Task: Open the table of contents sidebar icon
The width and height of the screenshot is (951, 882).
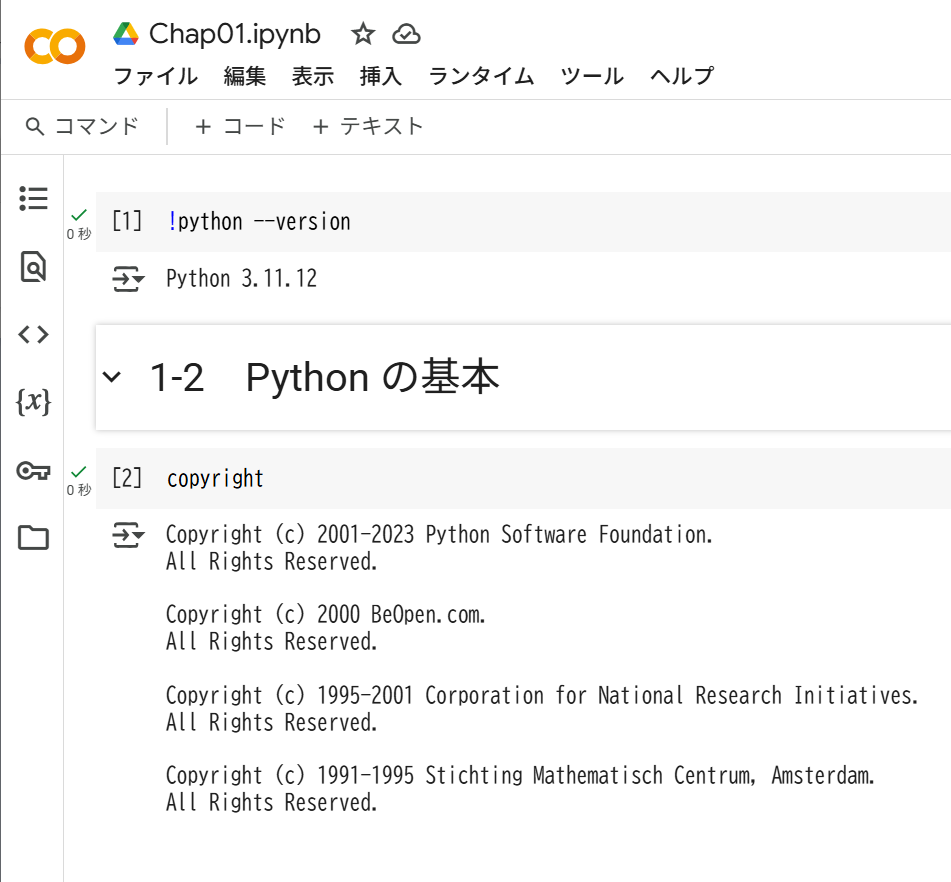Action: 33,199
